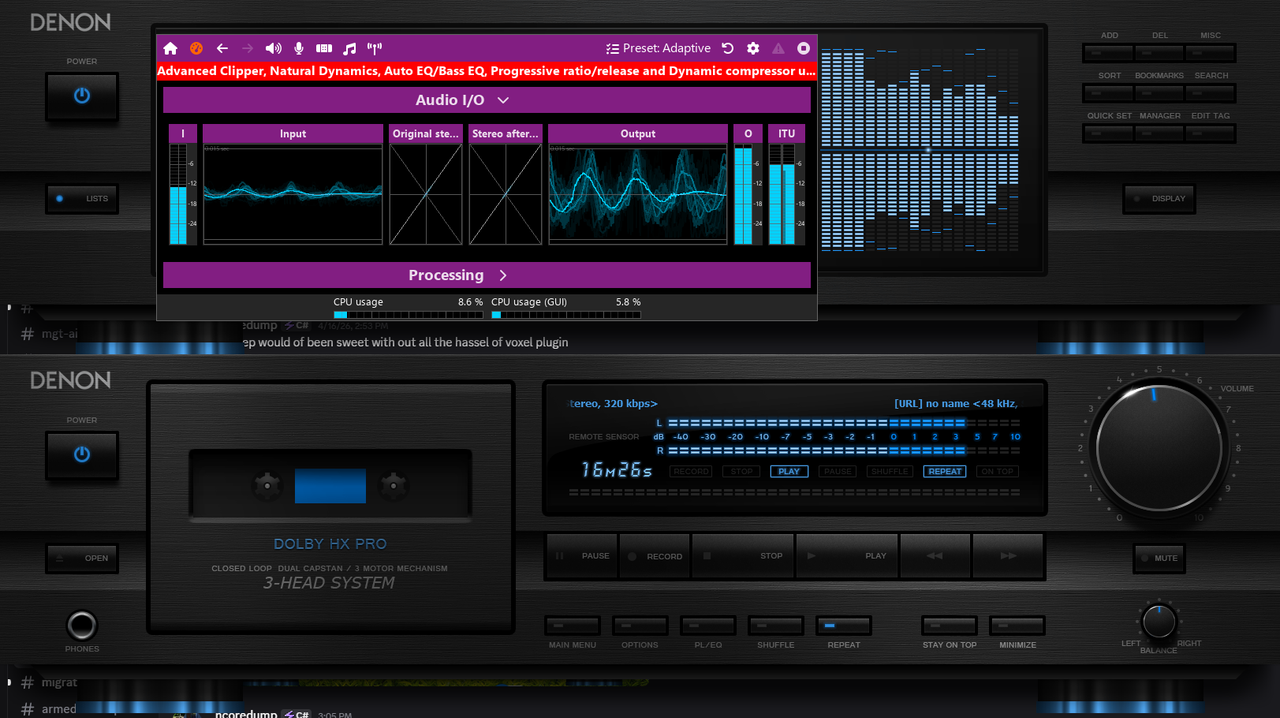Adjust the BALANCE knob

(1159, 622)
